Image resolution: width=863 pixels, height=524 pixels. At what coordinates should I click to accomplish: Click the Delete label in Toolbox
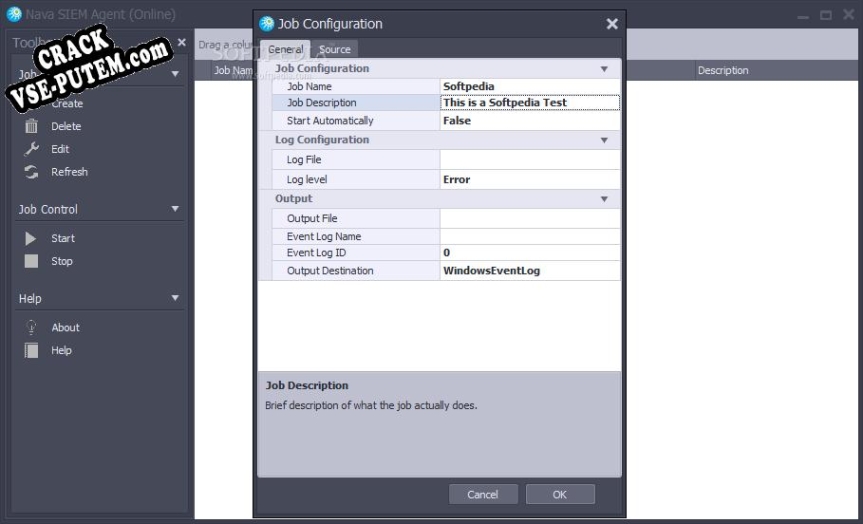(66, 126)
